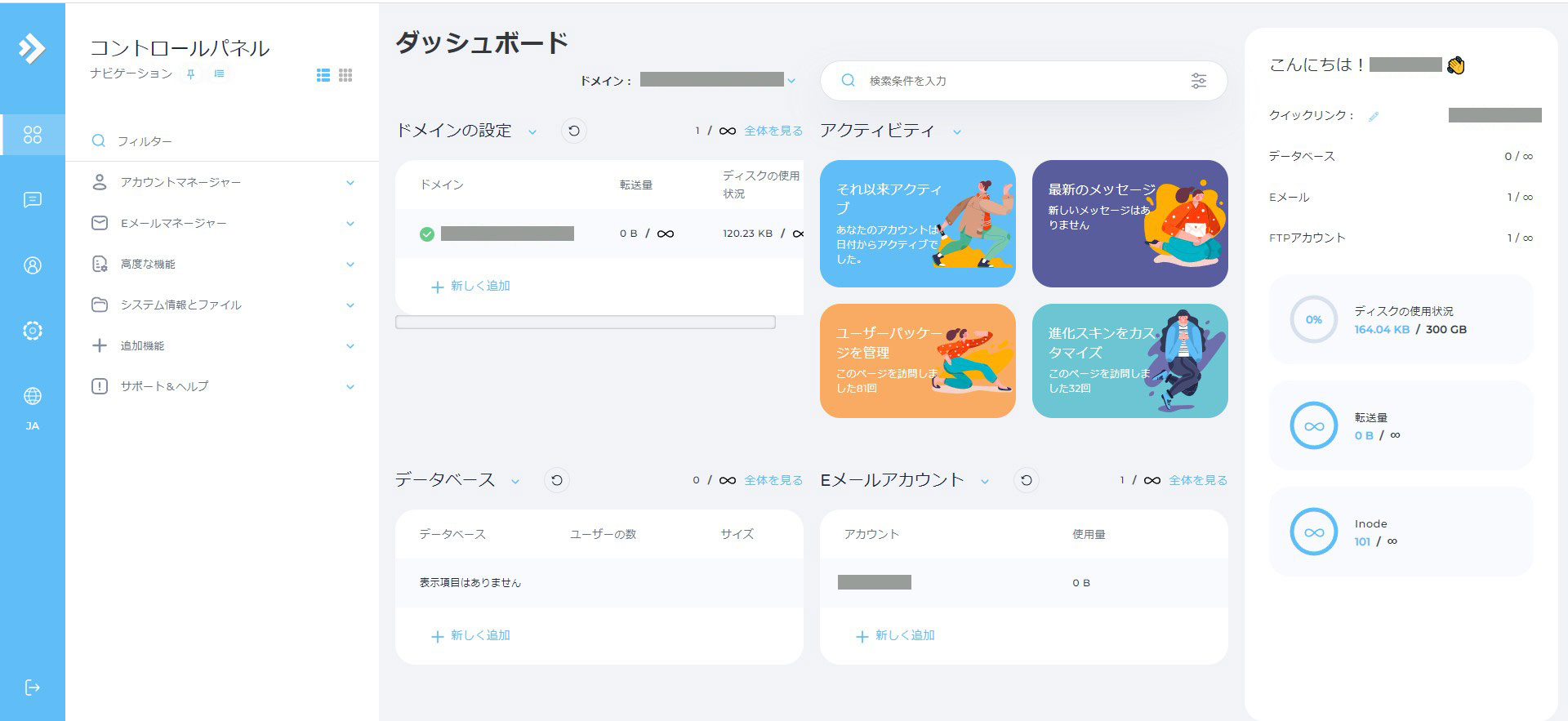Open the user profile icon in the sidebar
Viewport: 1568px width, 721px height.
pos(33,265)
